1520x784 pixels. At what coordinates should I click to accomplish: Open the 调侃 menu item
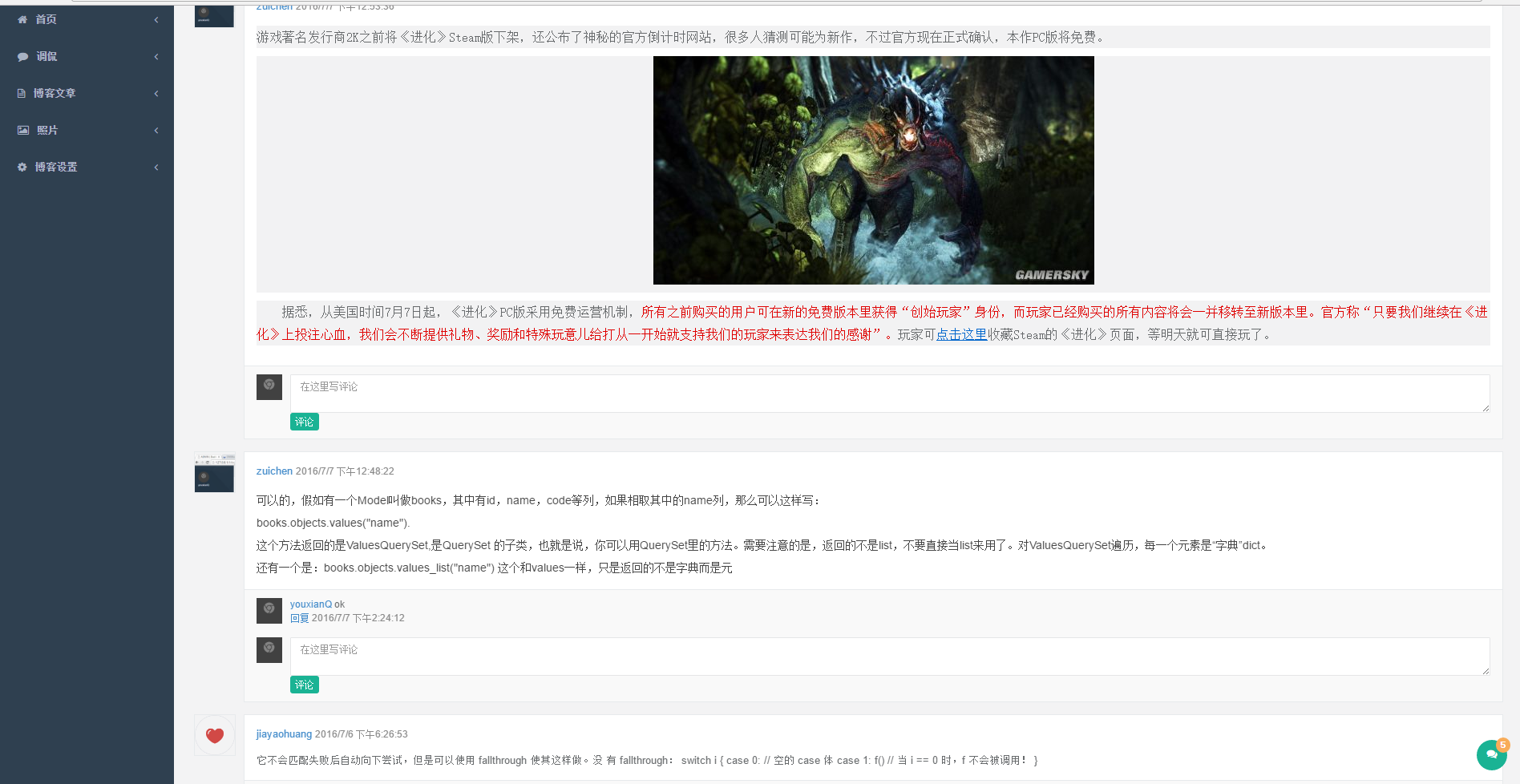[x=87, y=56]
